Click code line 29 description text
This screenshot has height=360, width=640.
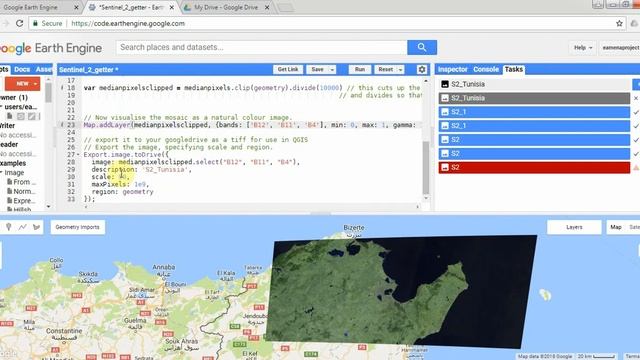click(141, 169)
